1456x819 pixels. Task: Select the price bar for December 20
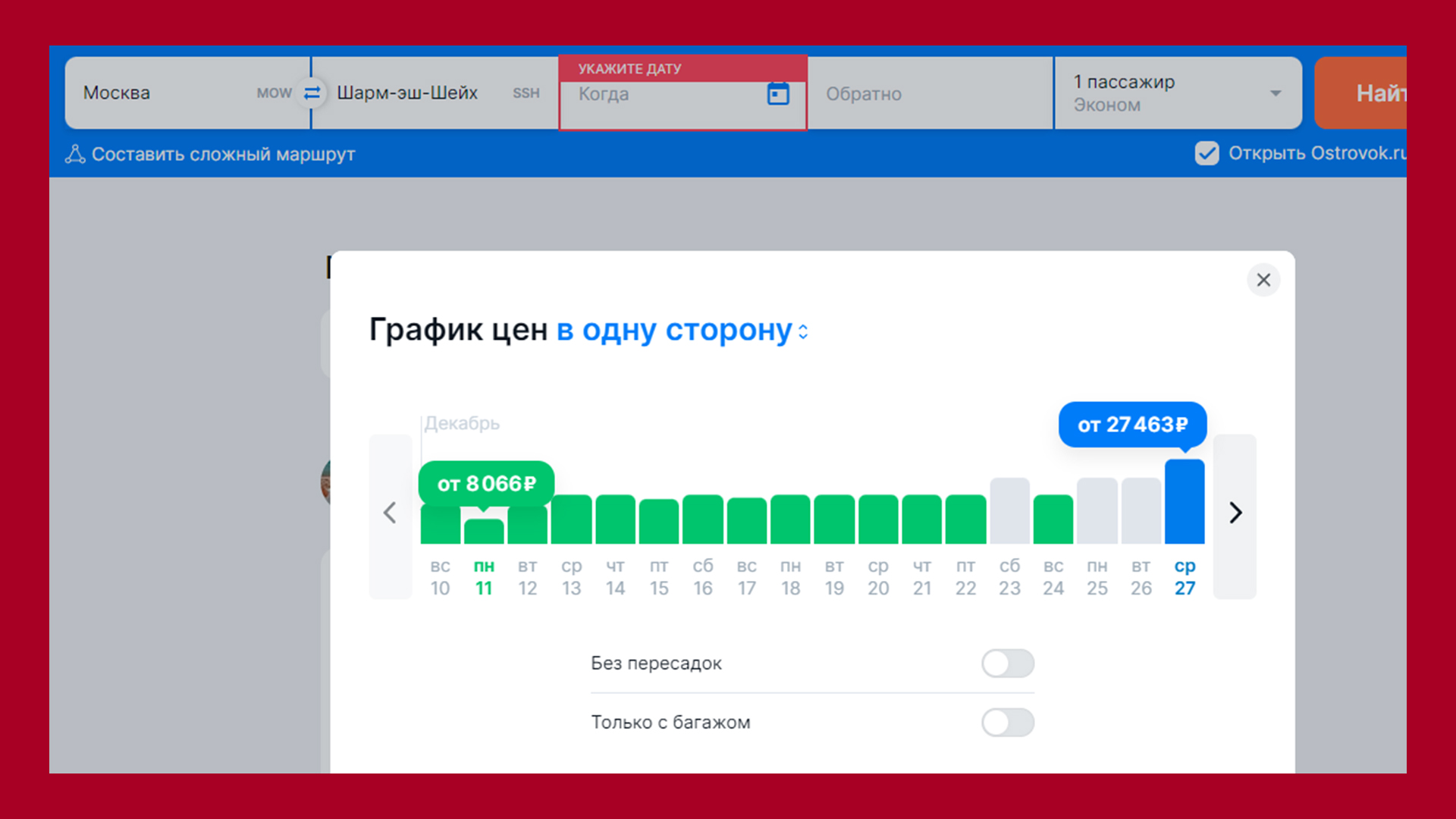pyautogui.click(x=878, y=519)
